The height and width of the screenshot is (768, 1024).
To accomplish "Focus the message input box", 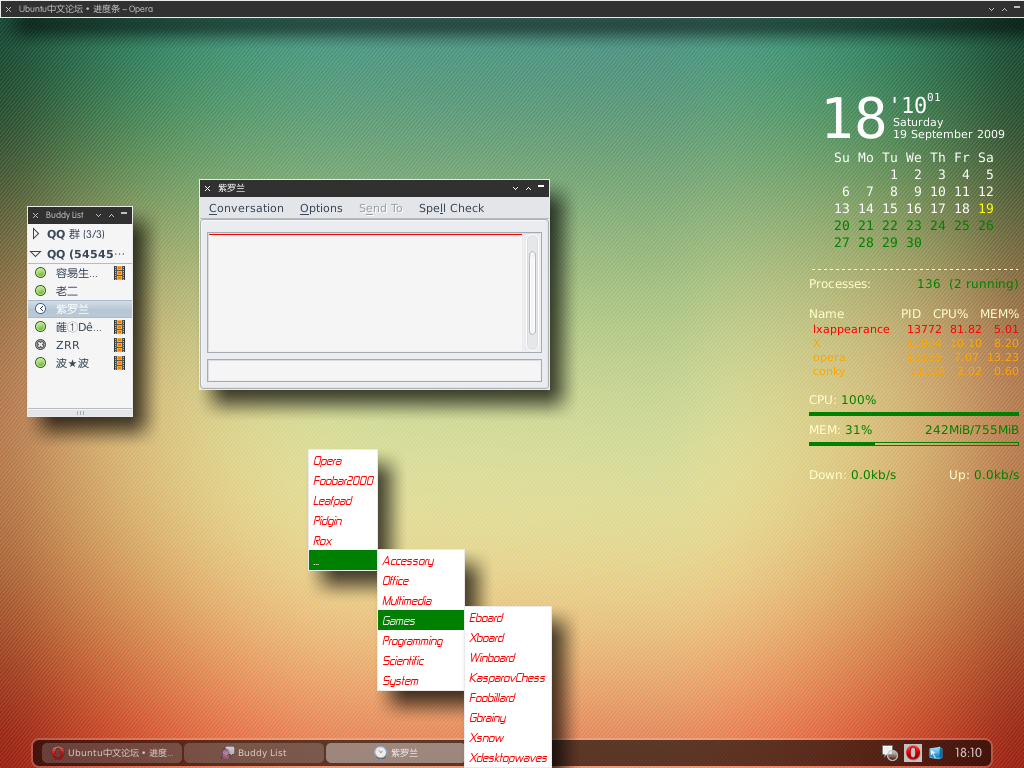I will pos(374,370).
